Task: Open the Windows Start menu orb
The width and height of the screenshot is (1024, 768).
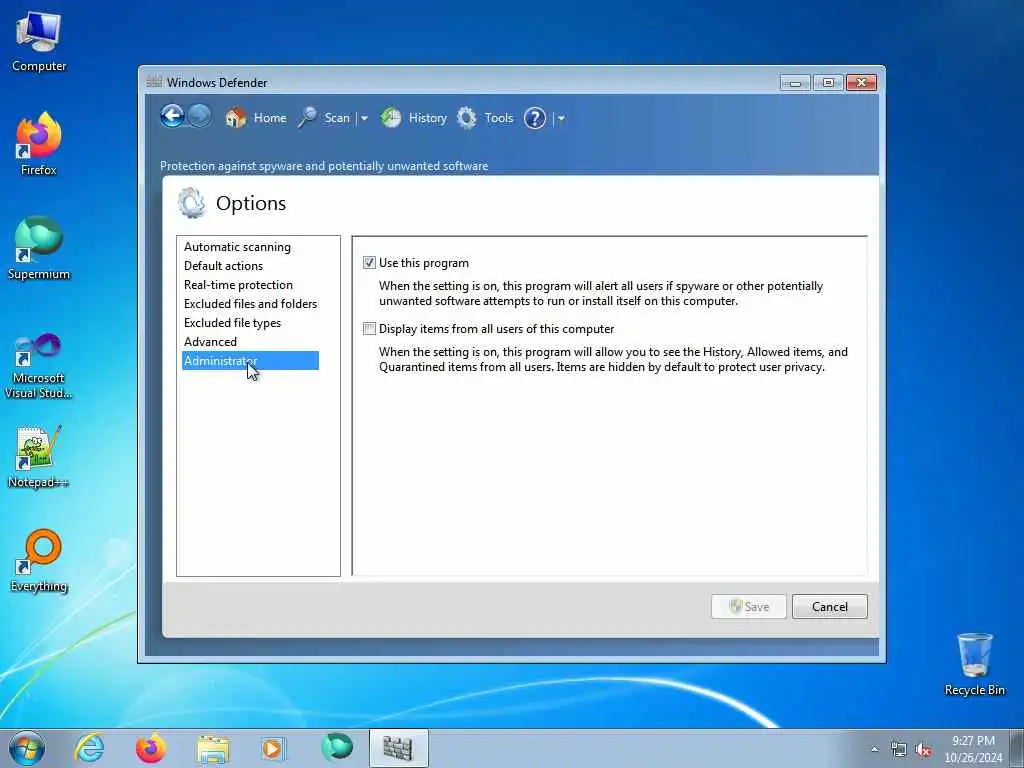Action: 27,748
